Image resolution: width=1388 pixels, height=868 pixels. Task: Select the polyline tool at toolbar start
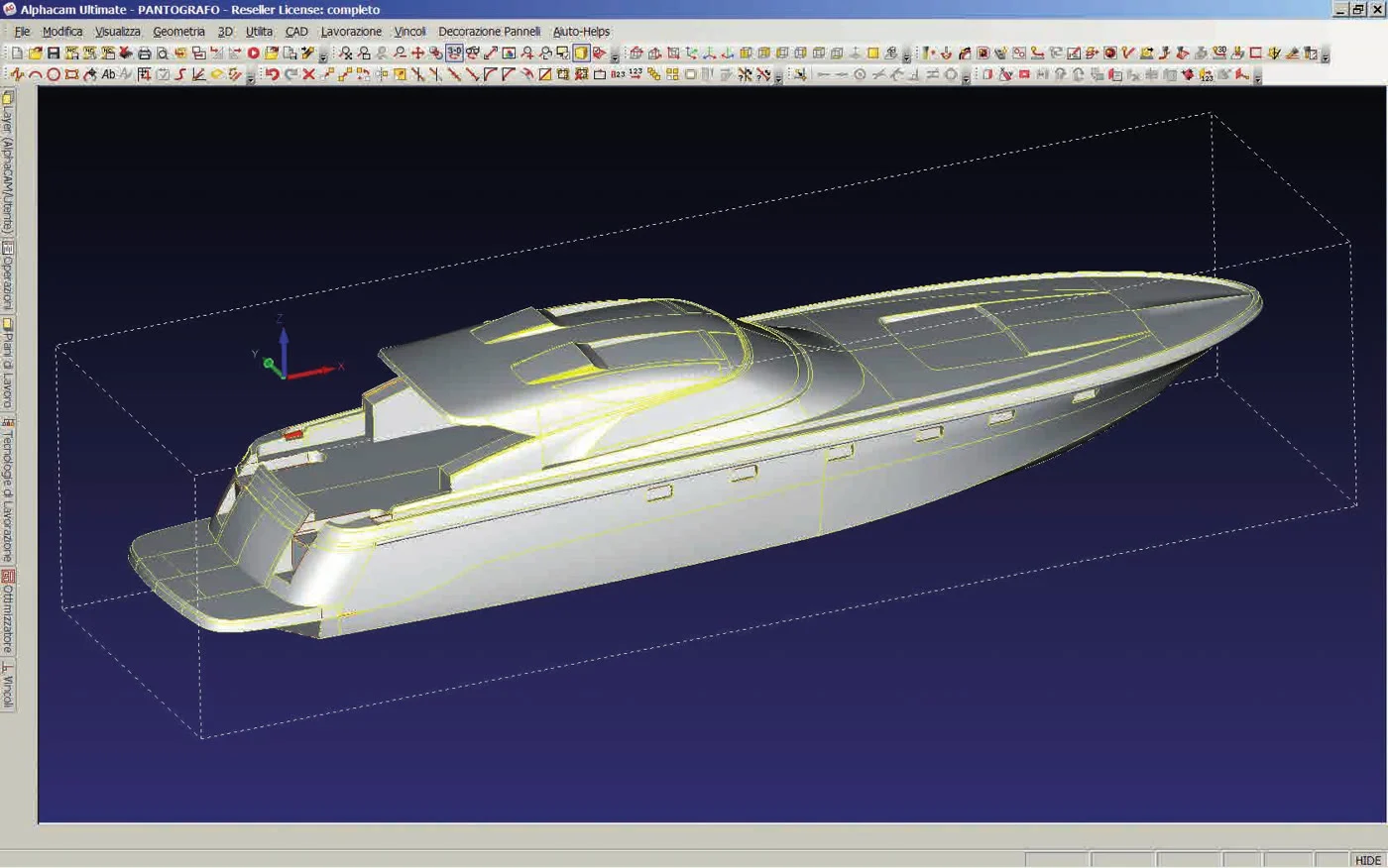(x=17, y=74)
